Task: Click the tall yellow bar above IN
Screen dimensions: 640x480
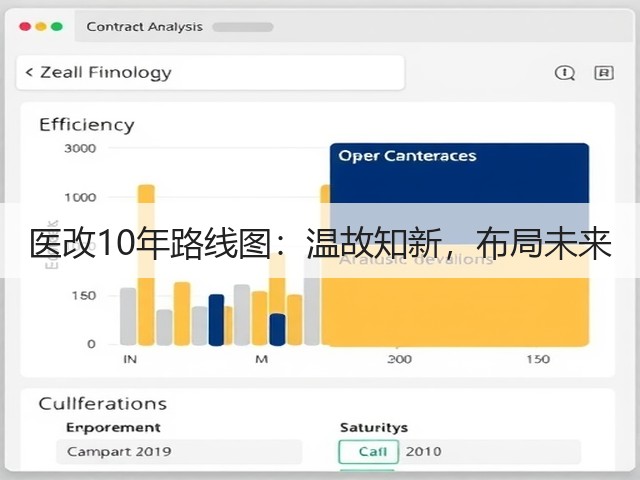Action: [146, 265]
